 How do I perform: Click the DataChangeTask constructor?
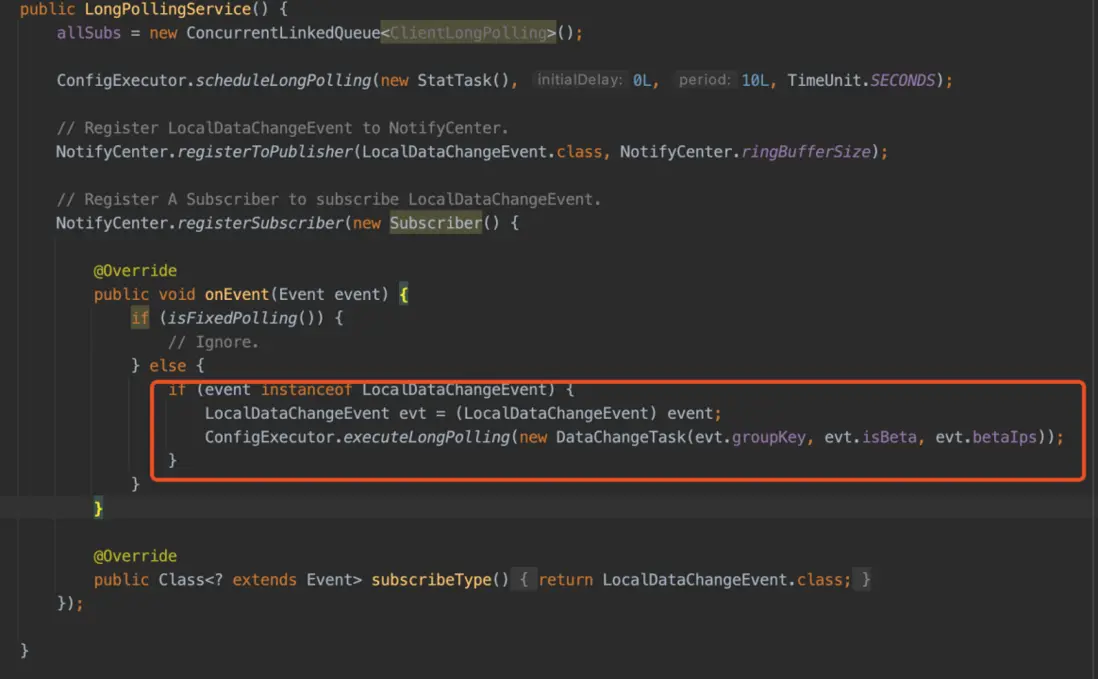tap(621, 438)
